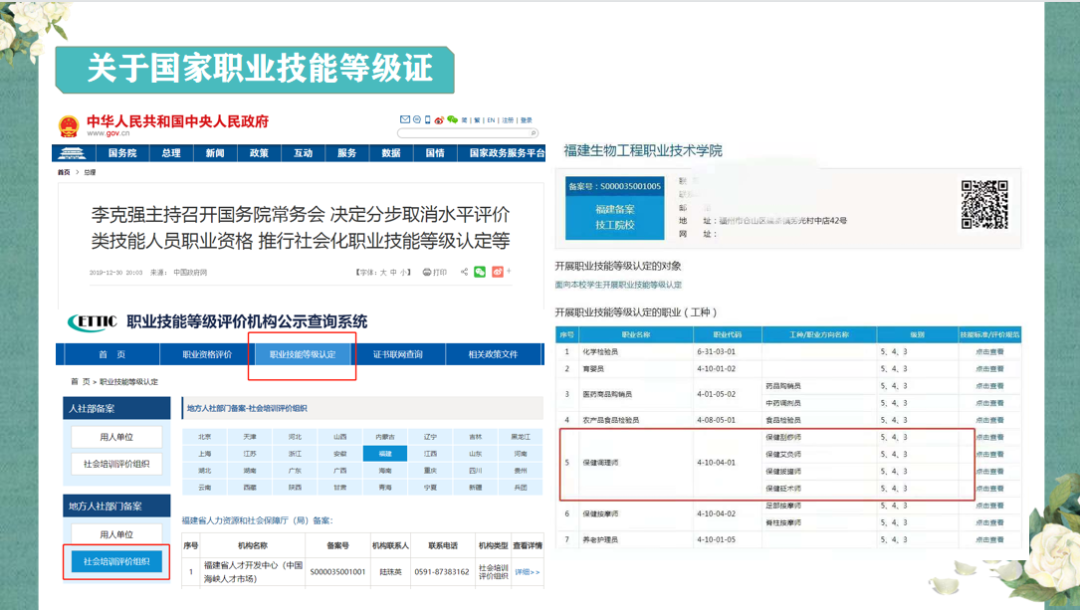1080x610 pixels.
Task: Click the national emblem logo icon
Action: 68,127
